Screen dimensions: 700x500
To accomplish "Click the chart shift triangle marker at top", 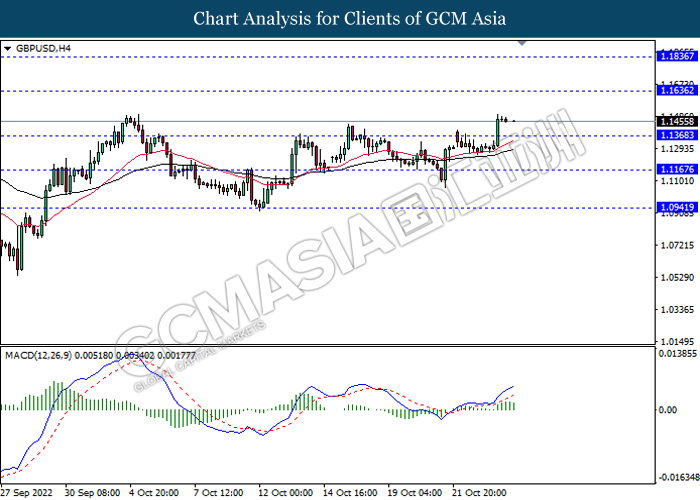I will pos(522,43).
